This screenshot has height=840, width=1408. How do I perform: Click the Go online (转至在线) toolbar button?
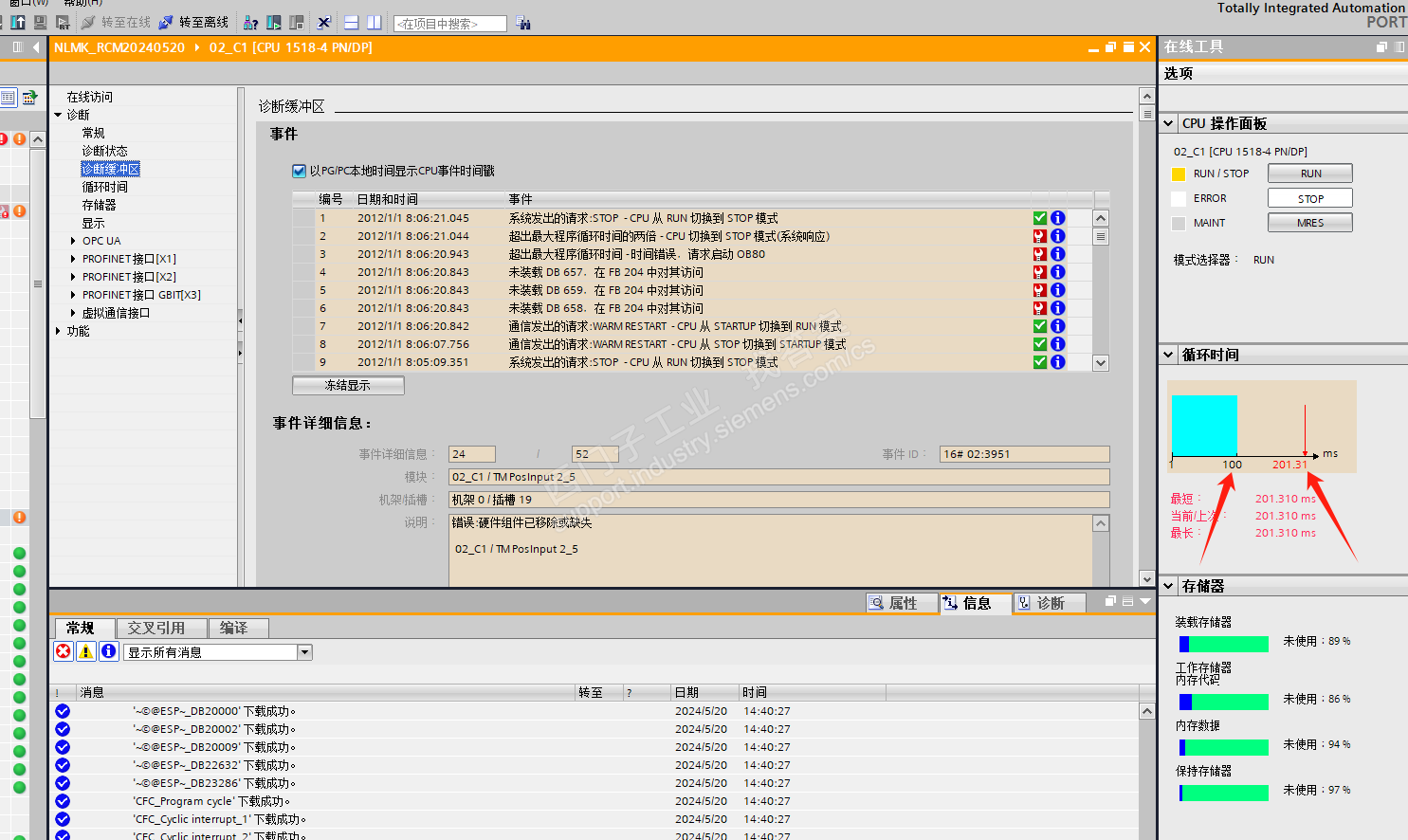point(116,22)
